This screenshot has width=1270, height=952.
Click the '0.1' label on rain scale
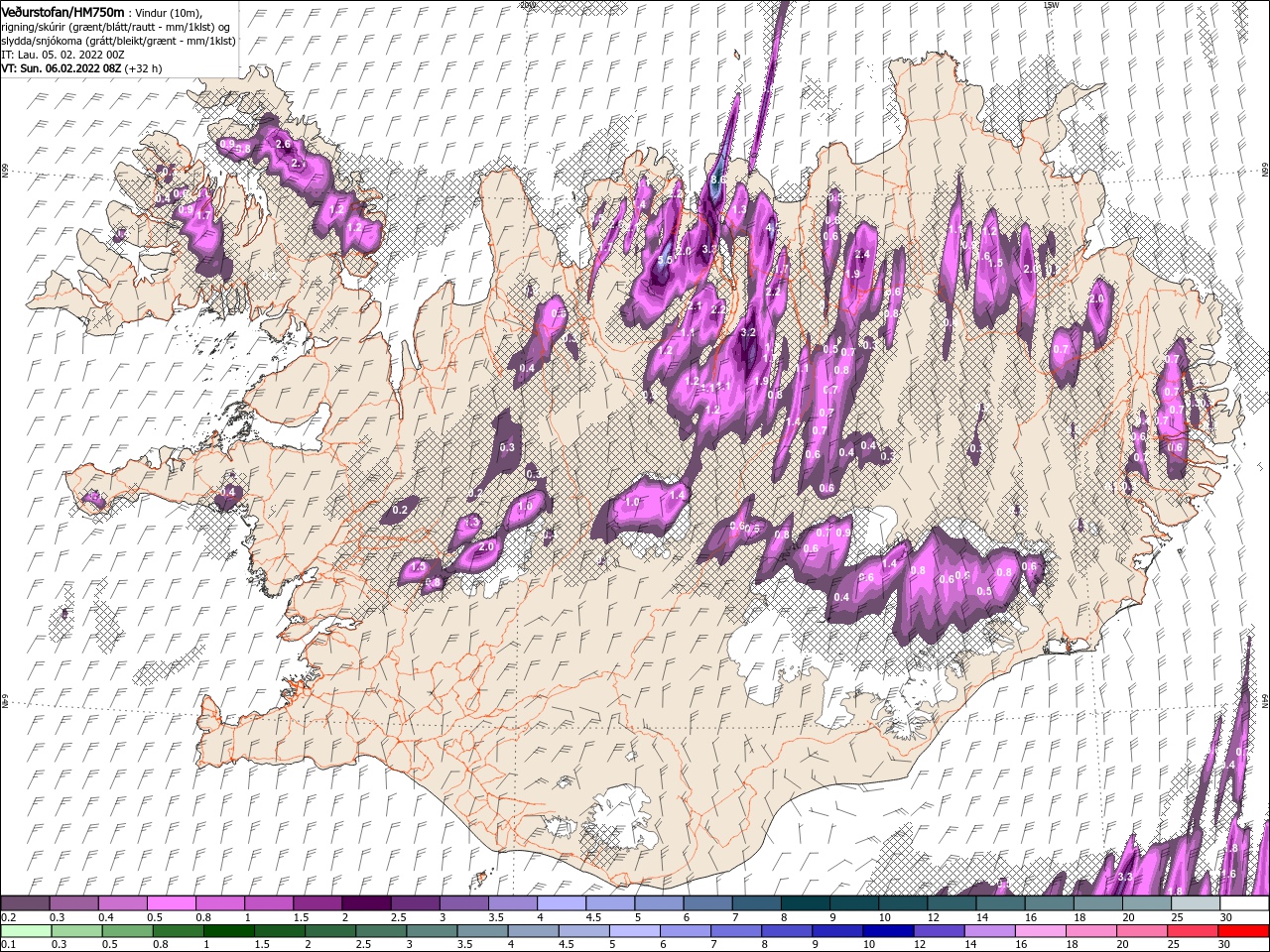[6, 945]
